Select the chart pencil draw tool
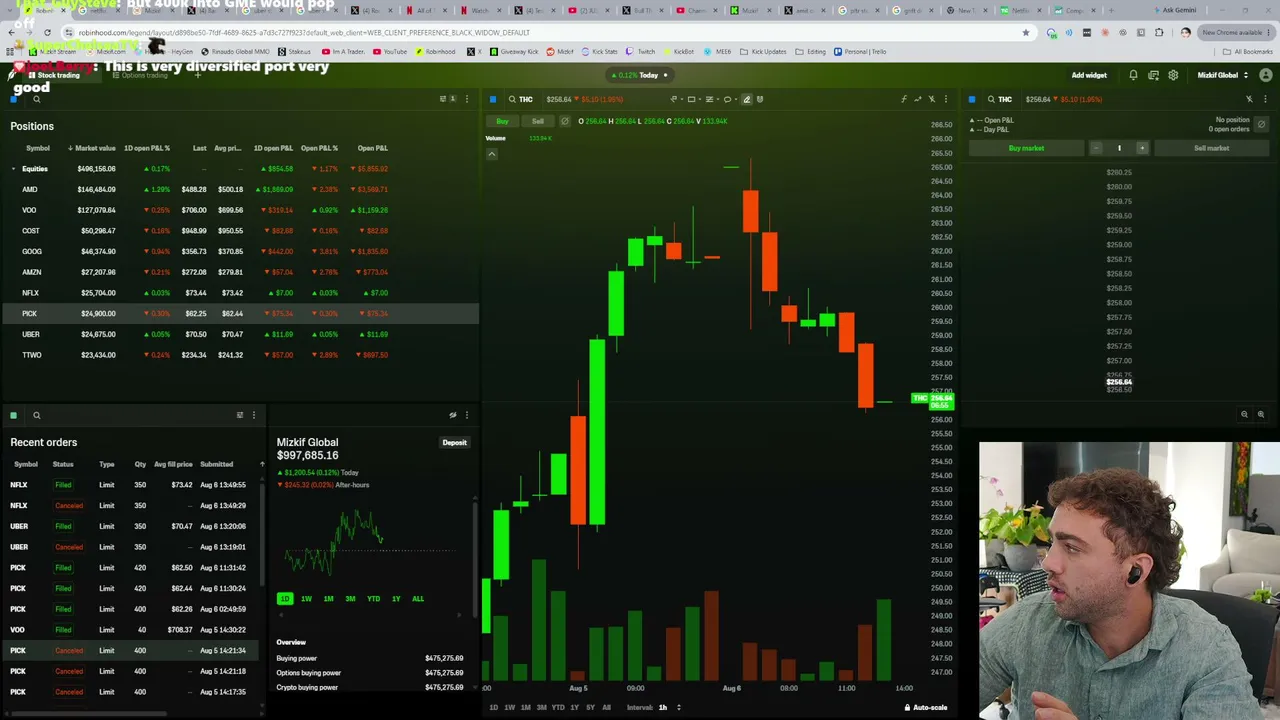The image size is (1280, 720). (746, 99)
